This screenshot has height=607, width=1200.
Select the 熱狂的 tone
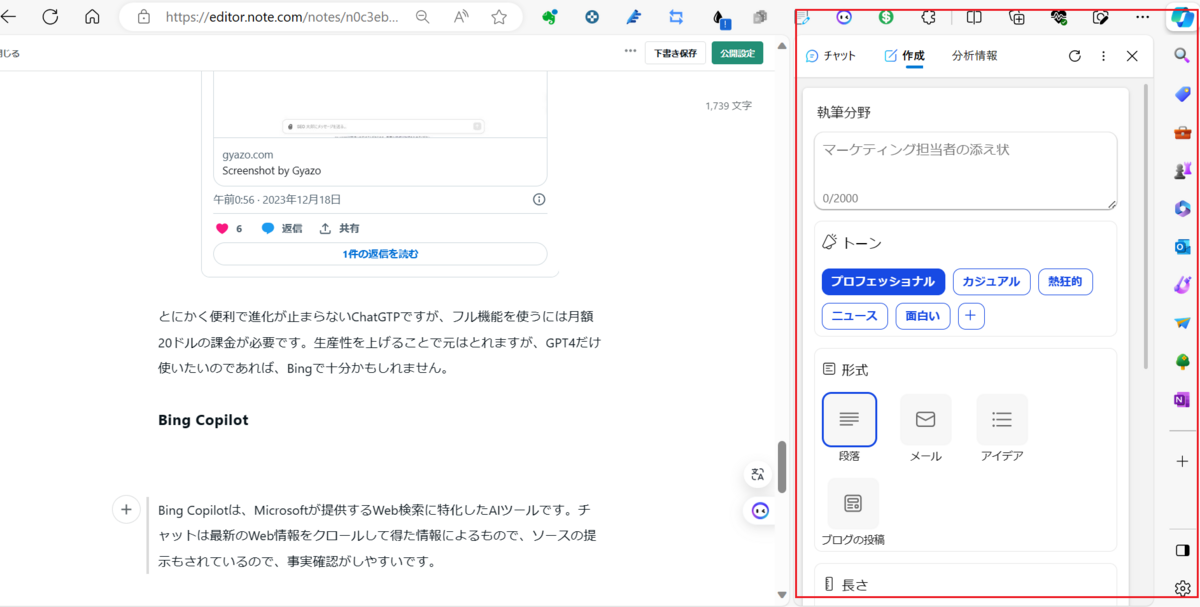(x=1065, y=282)
